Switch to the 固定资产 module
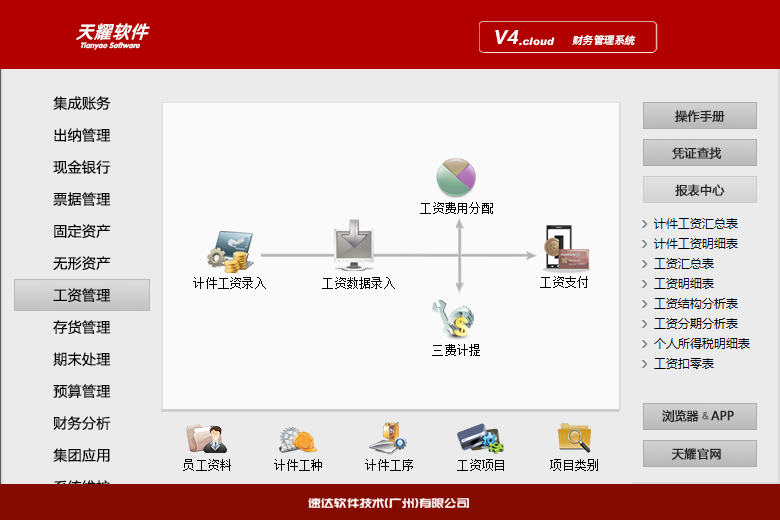 [82, 231]
